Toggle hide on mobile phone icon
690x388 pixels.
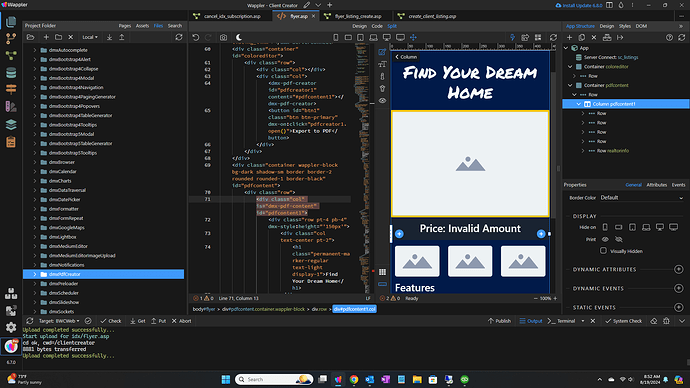[x=605, y=227]
